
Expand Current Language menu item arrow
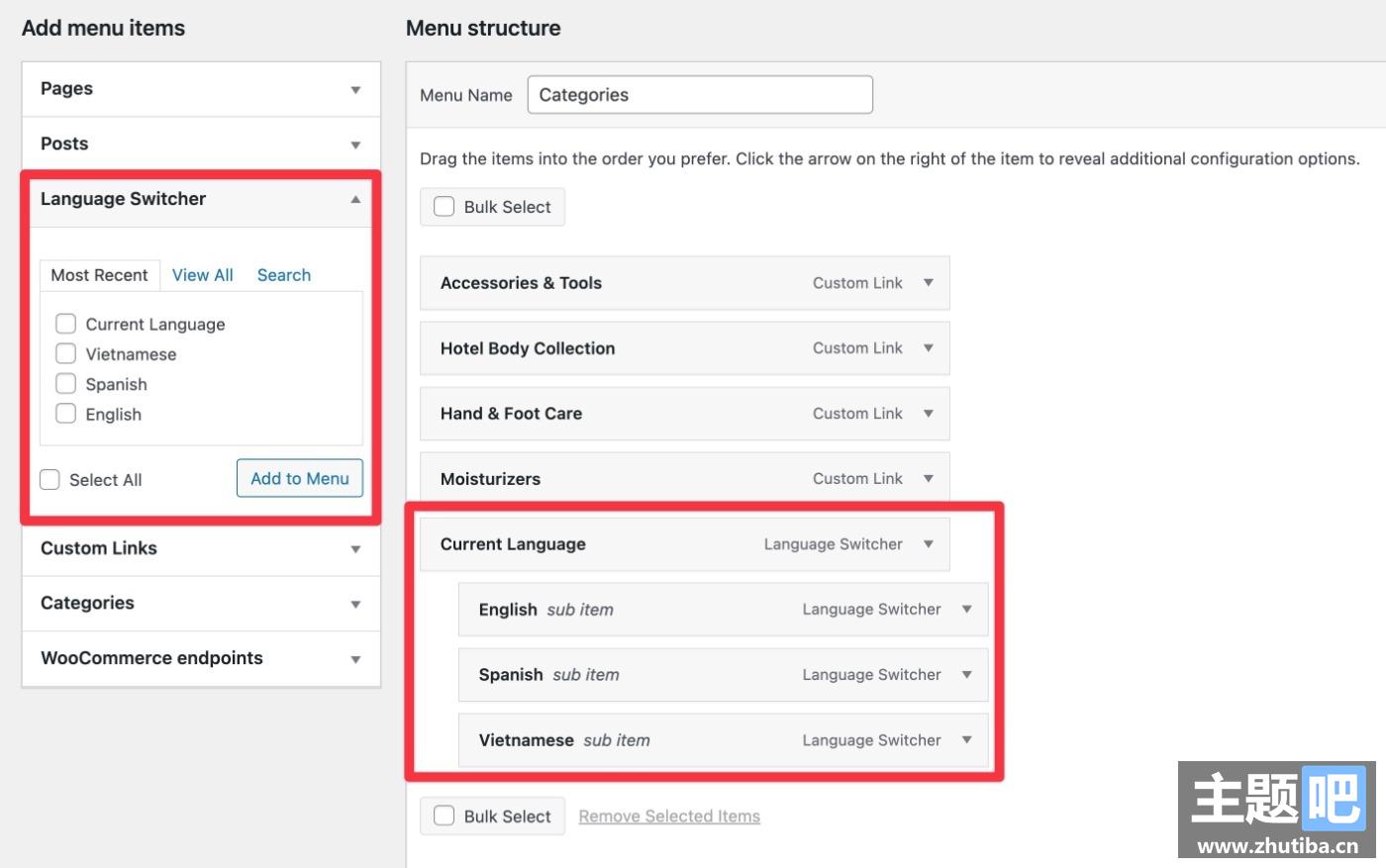(928, 544)
